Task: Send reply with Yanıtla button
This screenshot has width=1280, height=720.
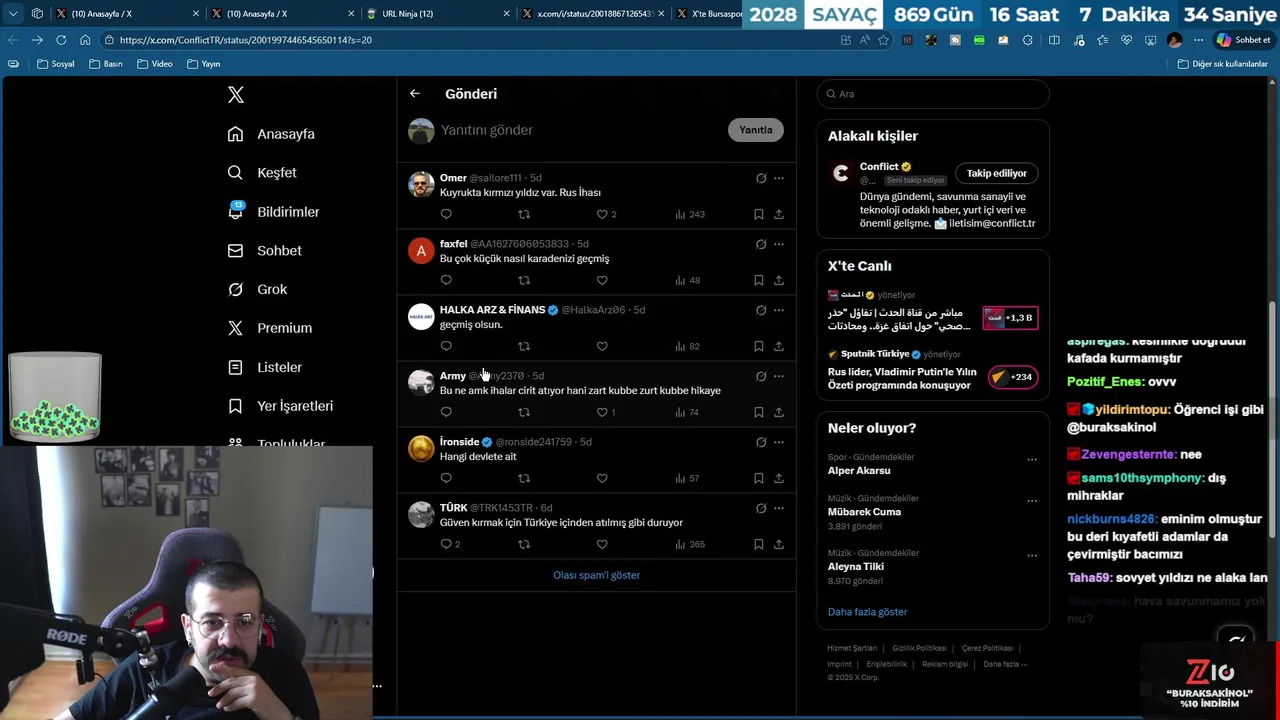Action: 756,130
